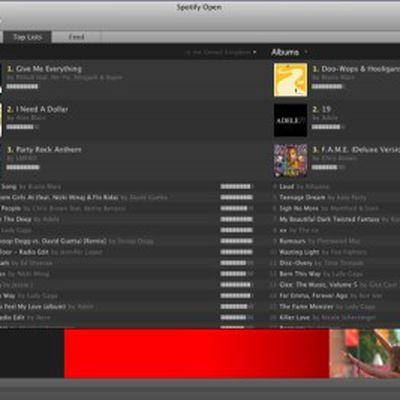400x400 pixels.
Task: Open artist Chris Brown under F.A.M.E.
Action: coord(339,158)
